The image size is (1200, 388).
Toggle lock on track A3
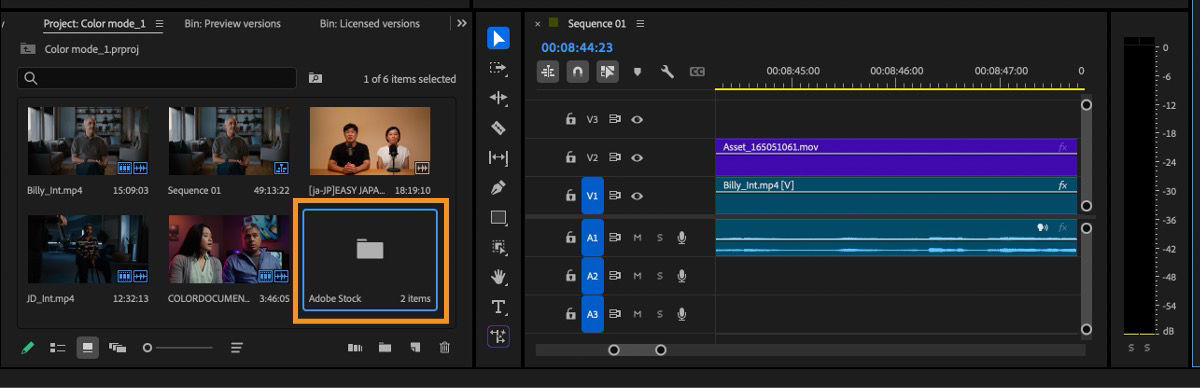coord(571,314)
